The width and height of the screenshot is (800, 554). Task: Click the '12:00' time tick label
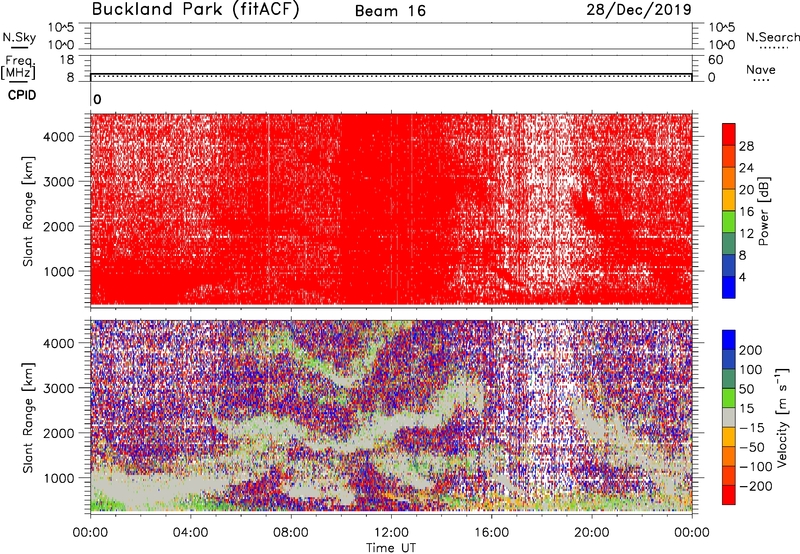391,533
